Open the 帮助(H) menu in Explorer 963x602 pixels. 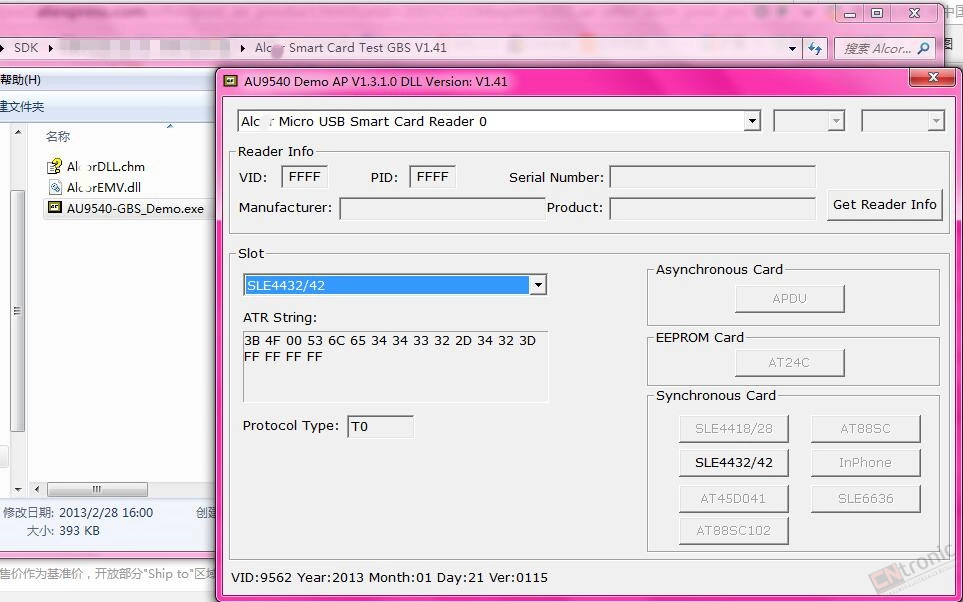pyautogui.click(x=20, y=80)
